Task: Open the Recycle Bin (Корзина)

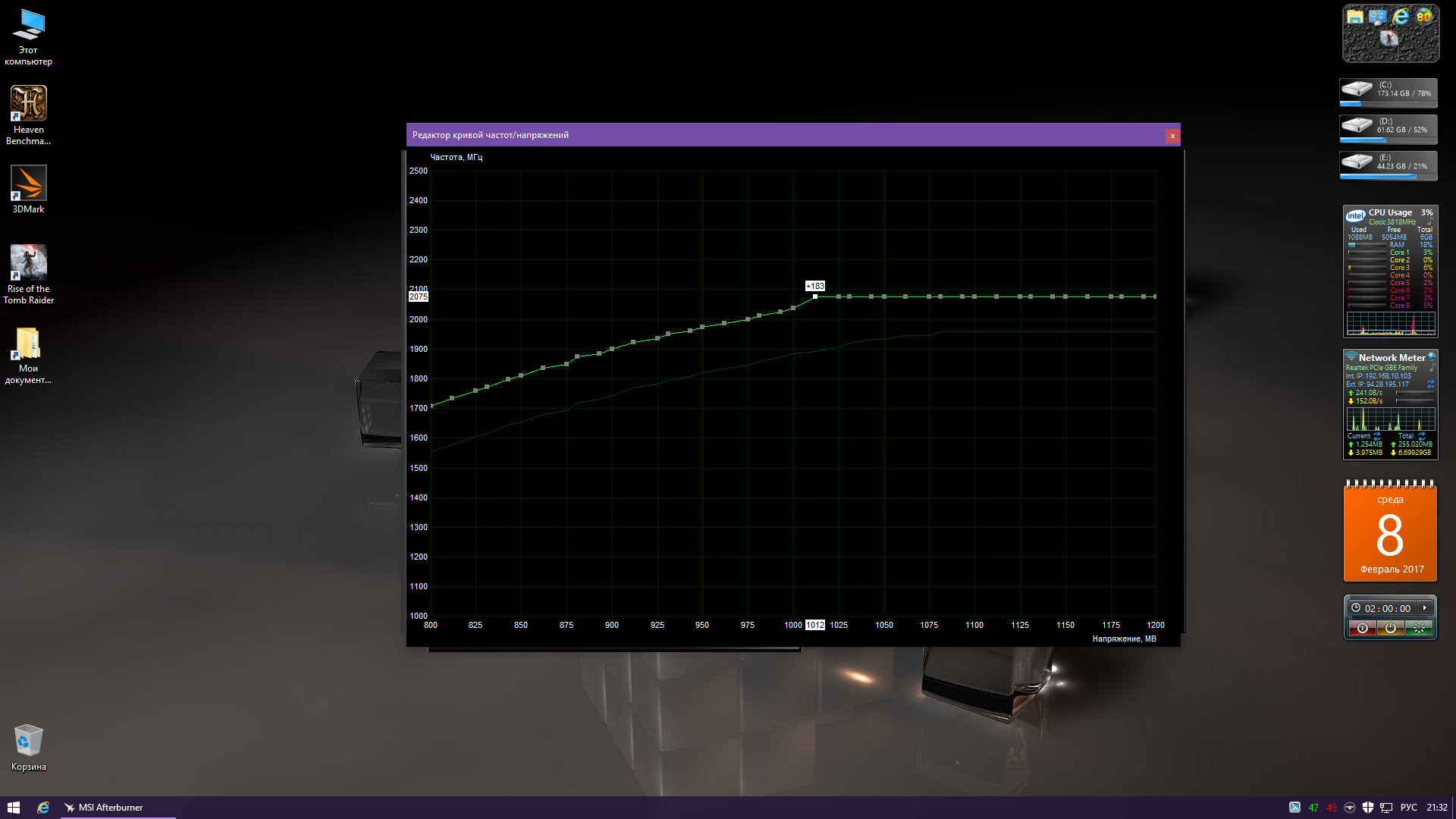Action: click(x=28, y=741)
